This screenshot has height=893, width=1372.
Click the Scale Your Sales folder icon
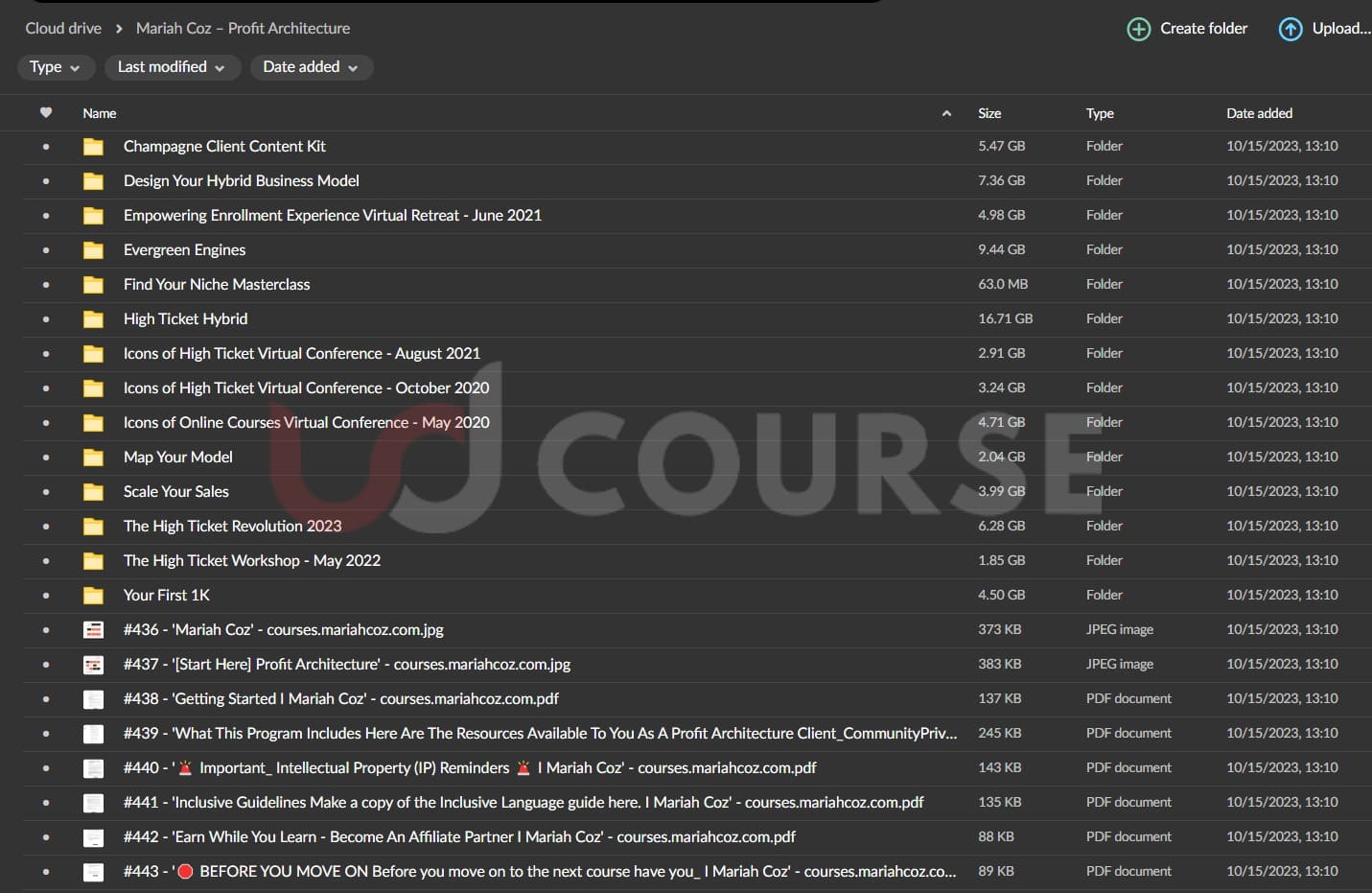click(x=93, y=492)
